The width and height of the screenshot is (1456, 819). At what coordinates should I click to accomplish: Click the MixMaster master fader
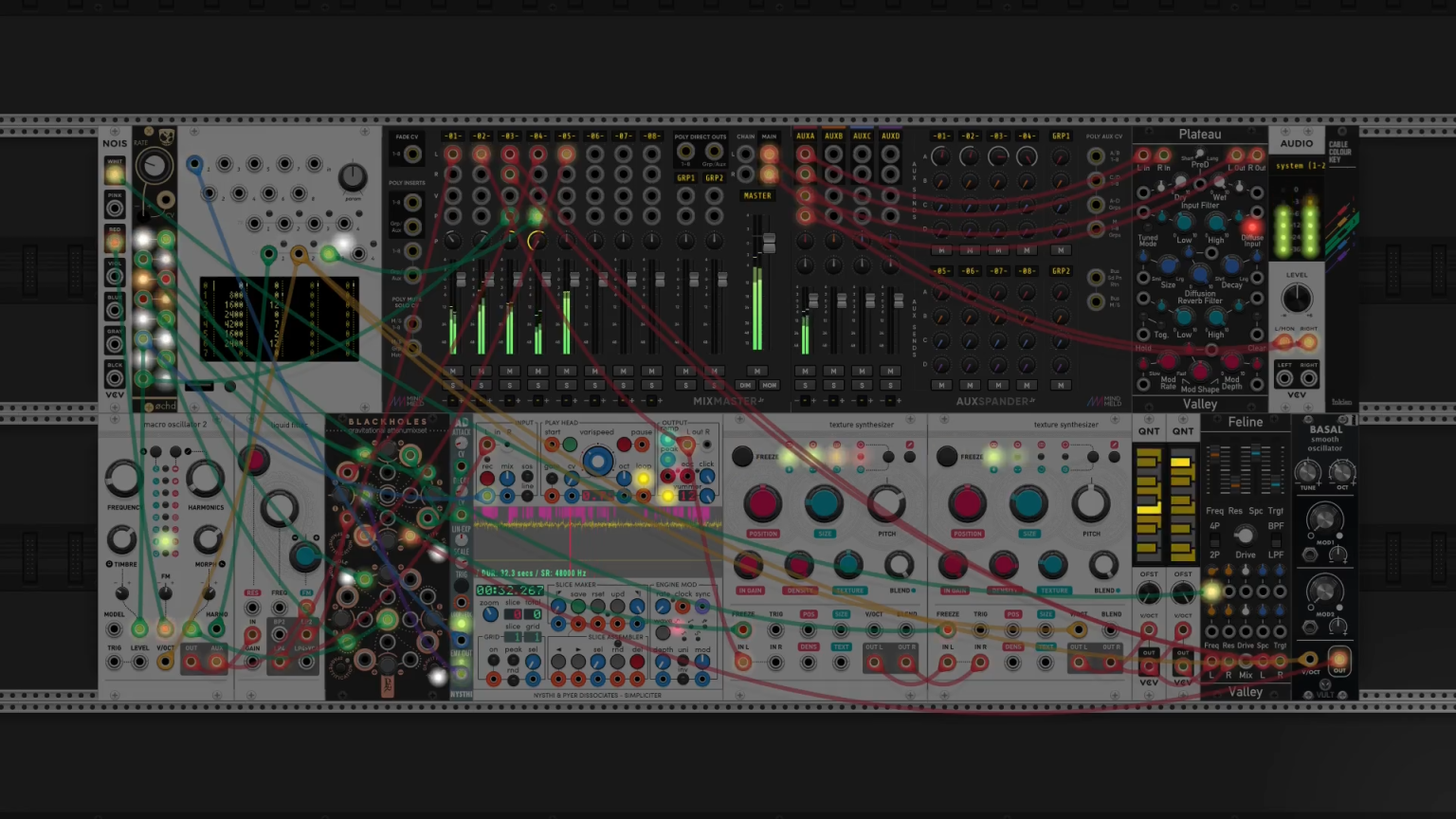pyautogui.click(x=769, y=244)
